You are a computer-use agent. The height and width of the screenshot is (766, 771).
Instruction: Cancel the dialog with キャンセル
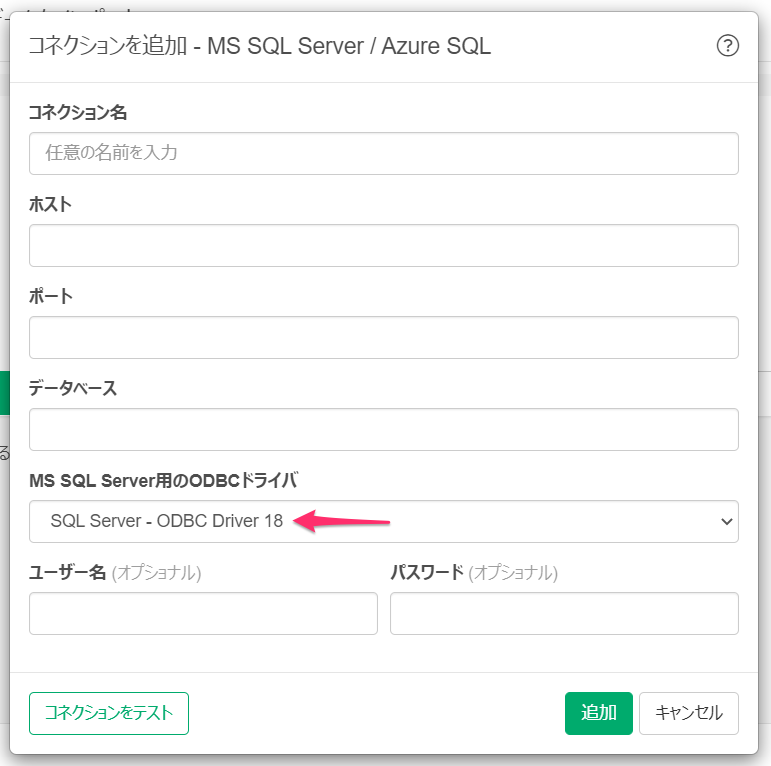(x=688, y=713)
